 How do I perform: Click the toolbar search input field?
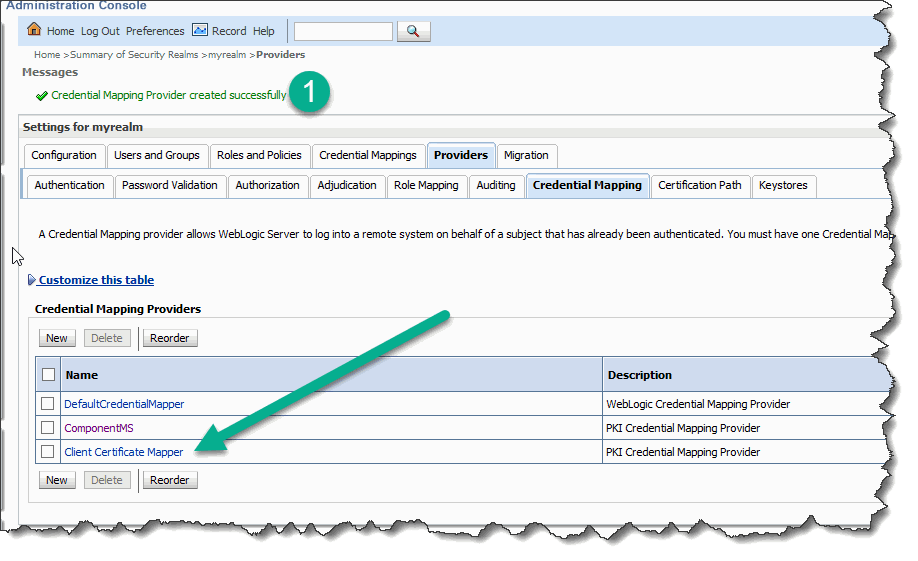click(343, 32)
